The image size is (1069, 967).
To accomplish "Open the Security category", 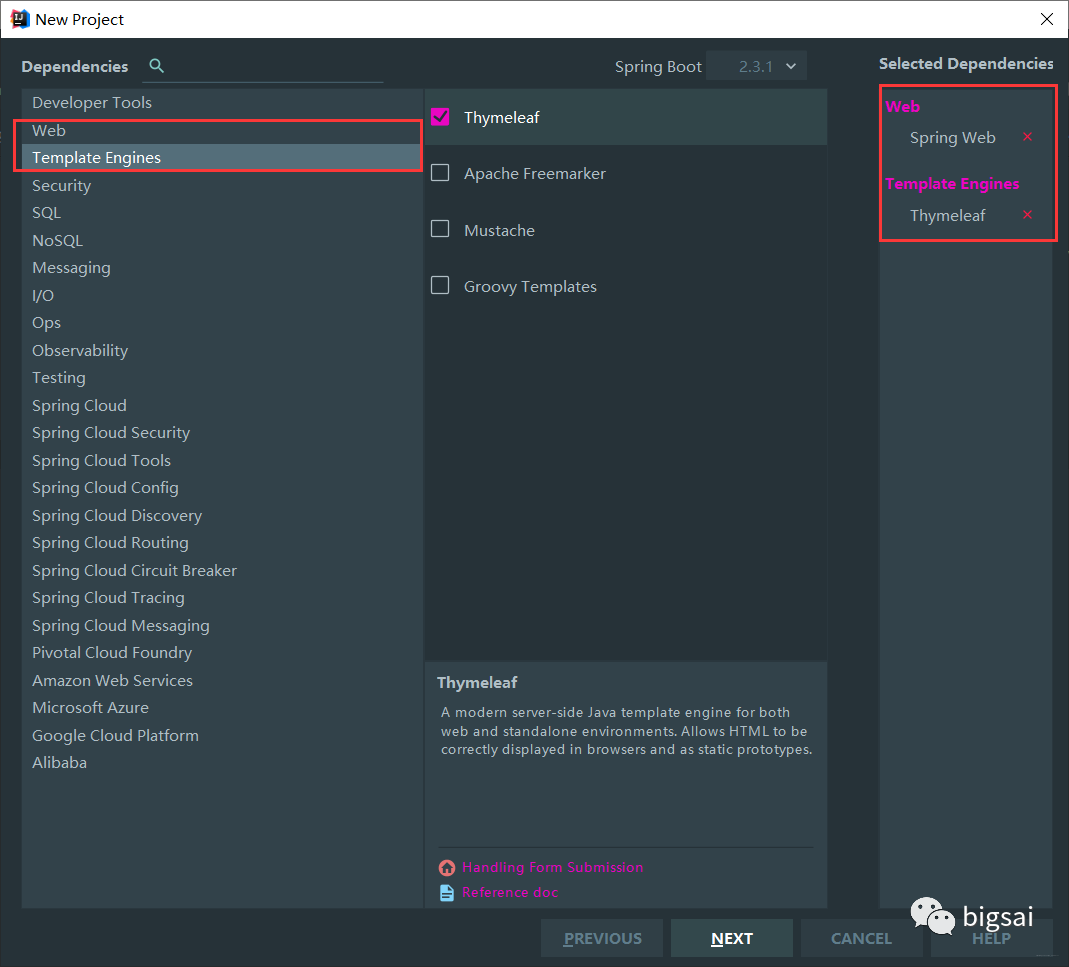I will pos(222,185).
